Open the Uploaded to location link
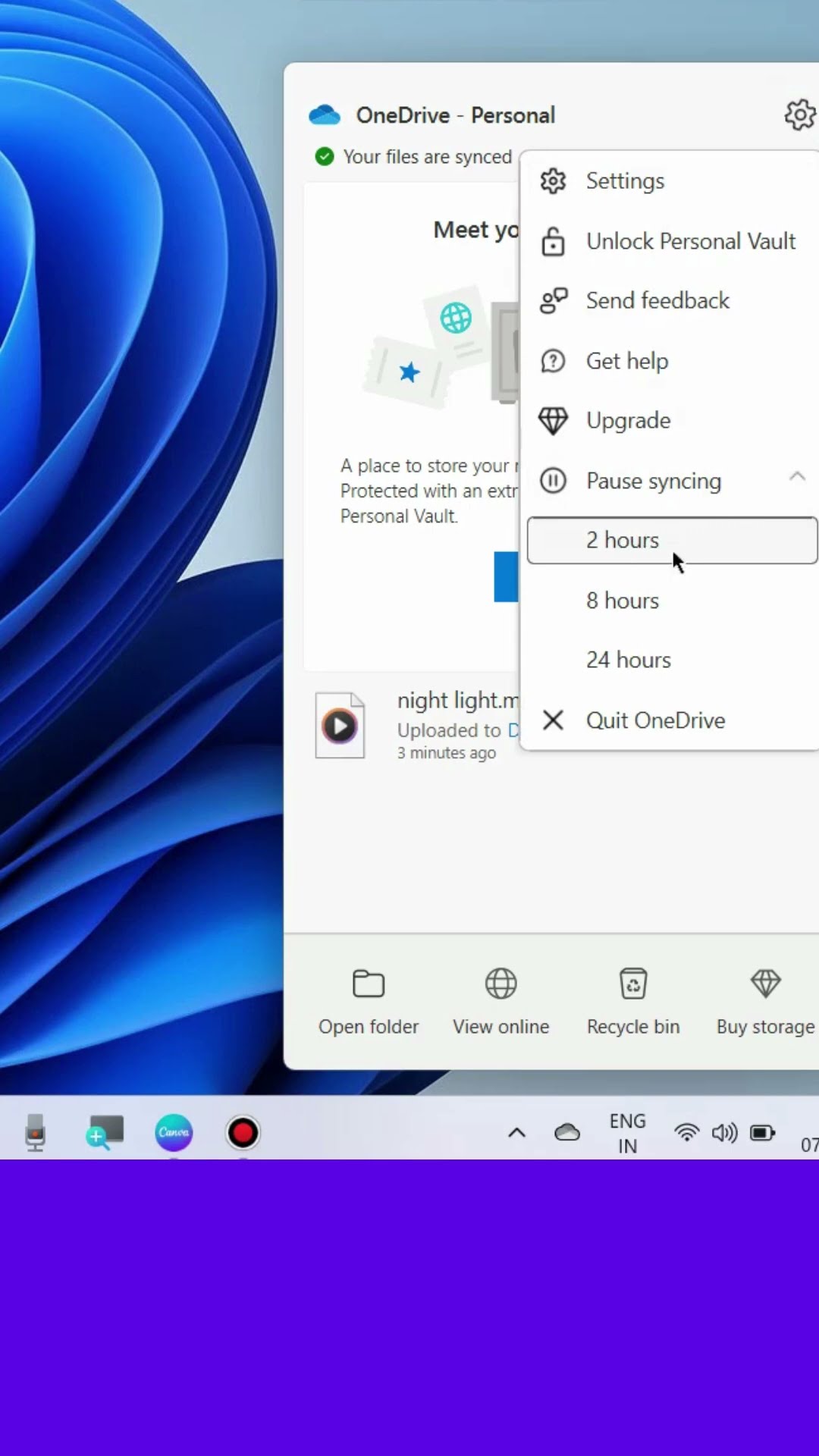 pyautogui.click(x=513, y=730)
